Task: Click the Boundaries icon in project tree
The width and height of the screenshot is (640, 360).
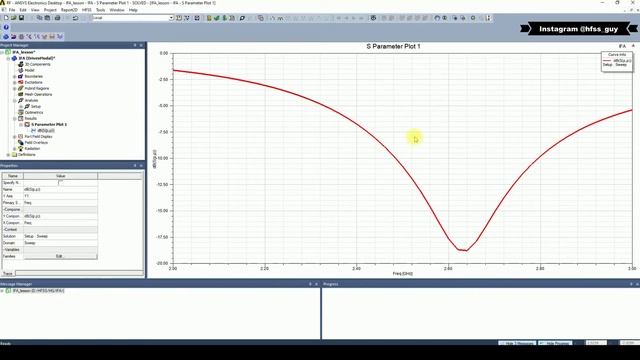Action: pos(20,76)
